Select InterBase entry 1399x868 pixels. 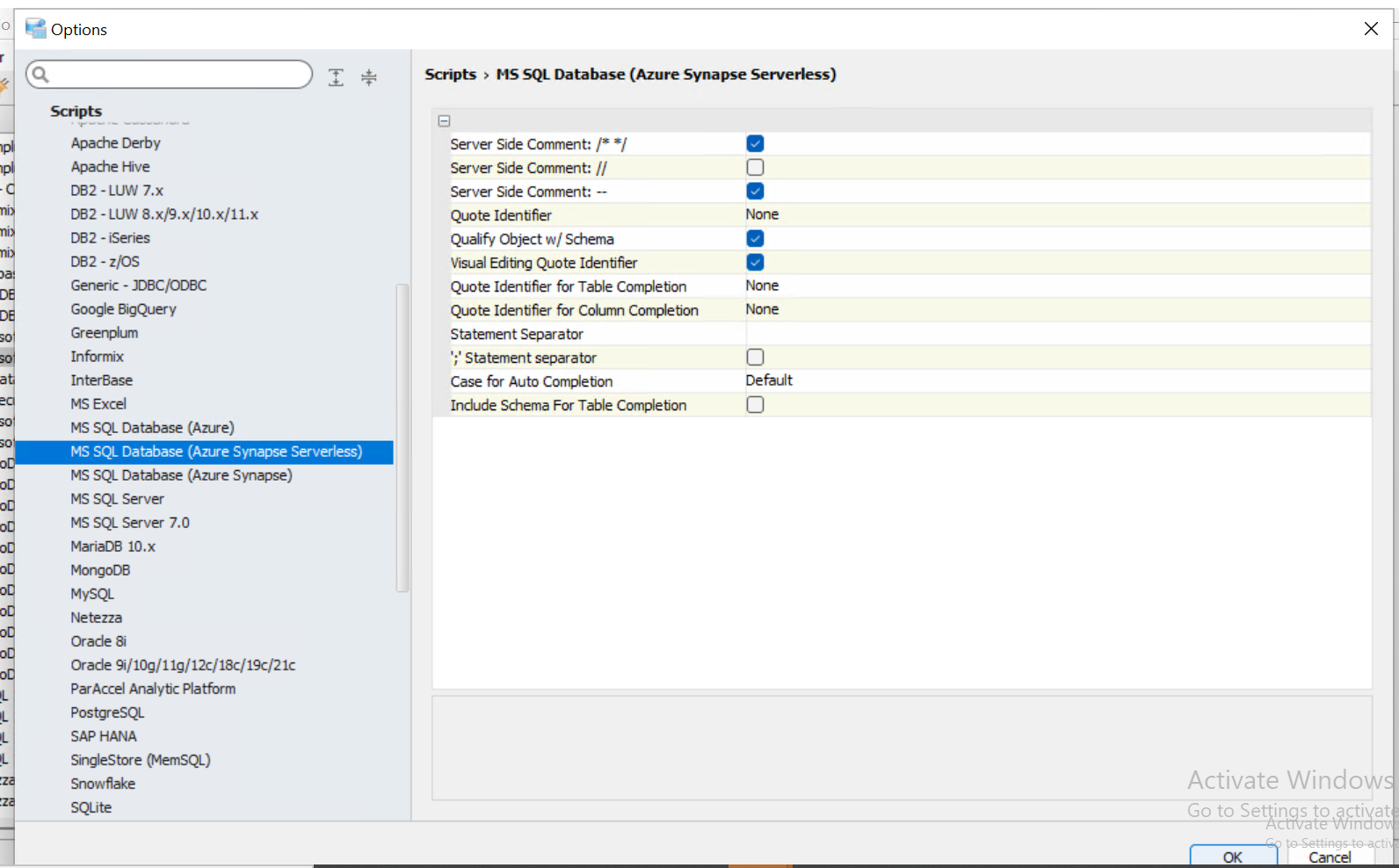tap(102, 380)
